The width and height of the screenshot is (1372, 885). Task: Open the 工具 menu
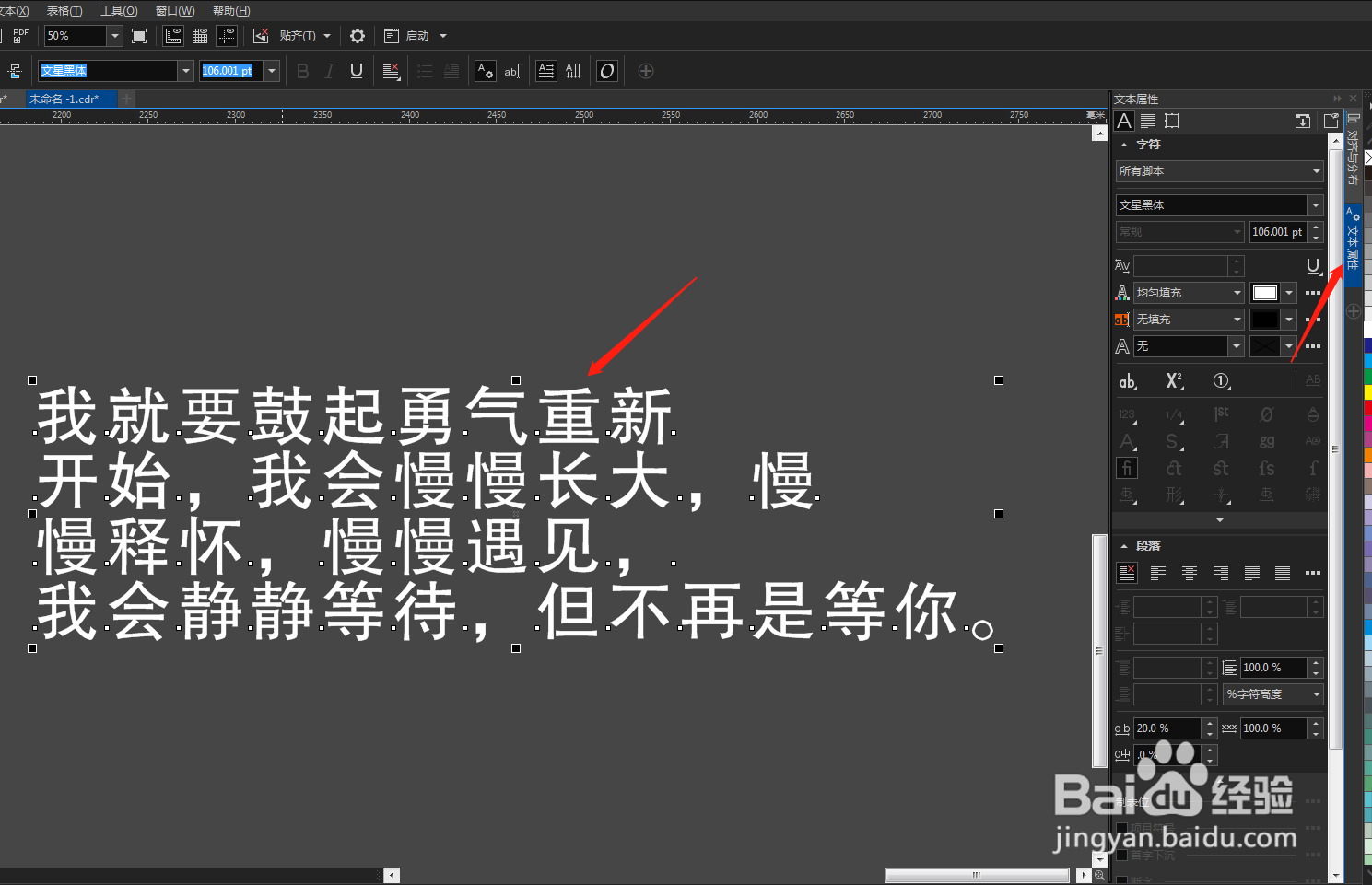(118, 10)
